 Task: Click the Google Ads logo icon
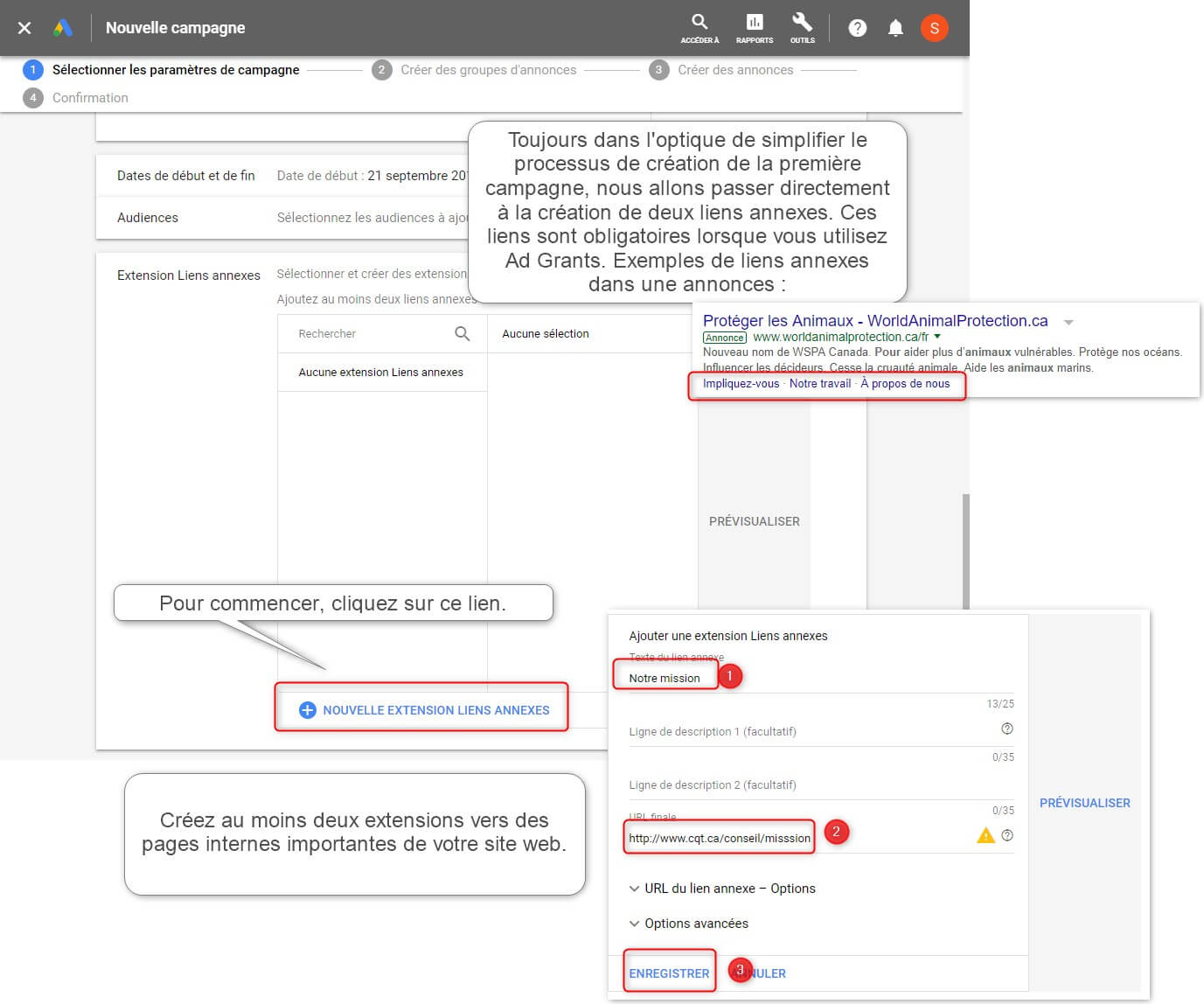click(x=63, y=28)
